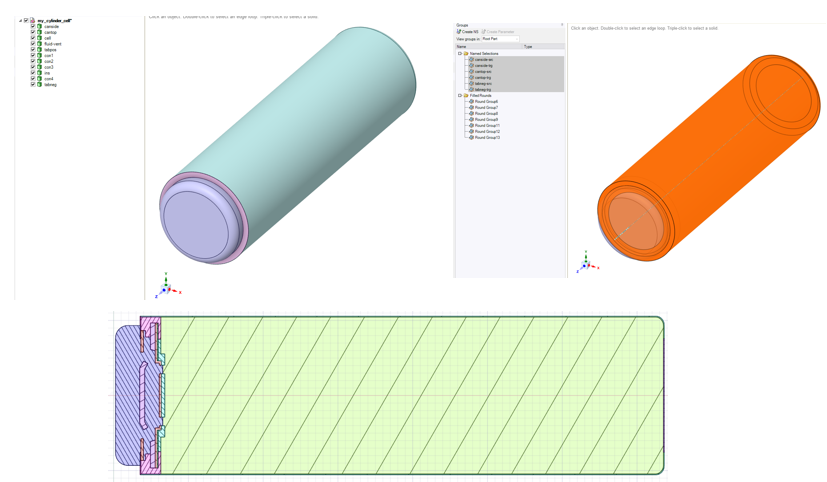Toggle visibility checkbox for tabneg
The height and width of the screenshot is (482, 827).
coord(33,84)
